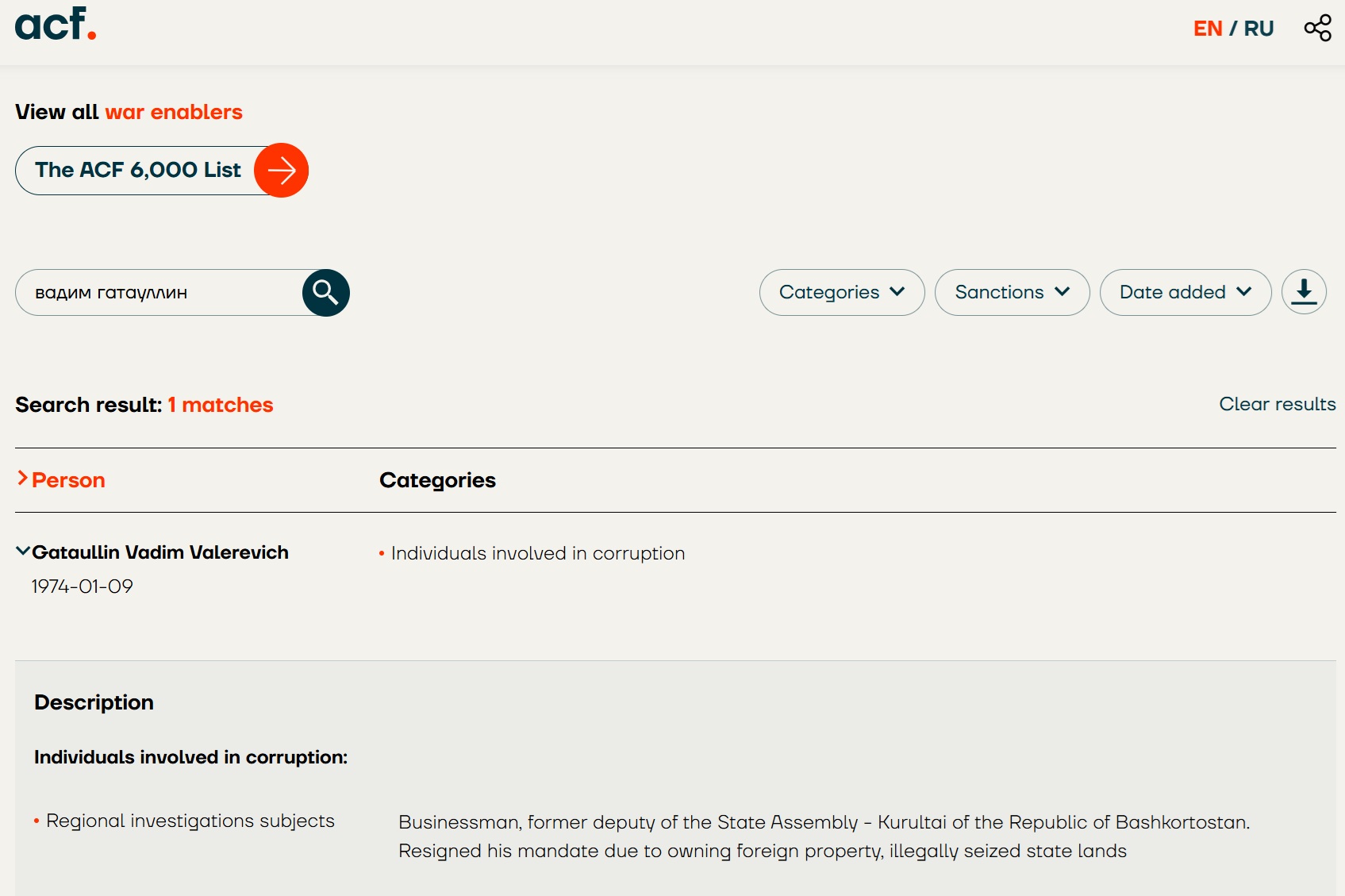Click the Categories column header
Screen dimensions: 1345x896
(x=437, y=480)
